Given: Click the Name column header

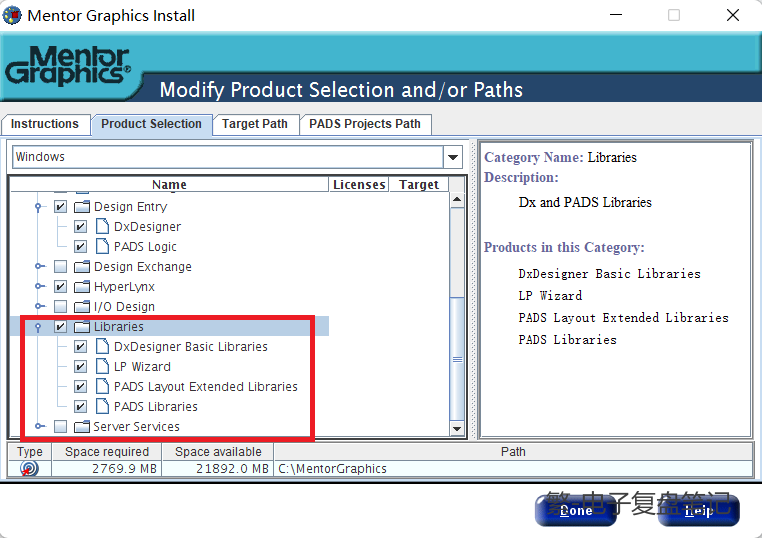Looking at the screenshot, I should pyautogui.click(x=169, y=185).
